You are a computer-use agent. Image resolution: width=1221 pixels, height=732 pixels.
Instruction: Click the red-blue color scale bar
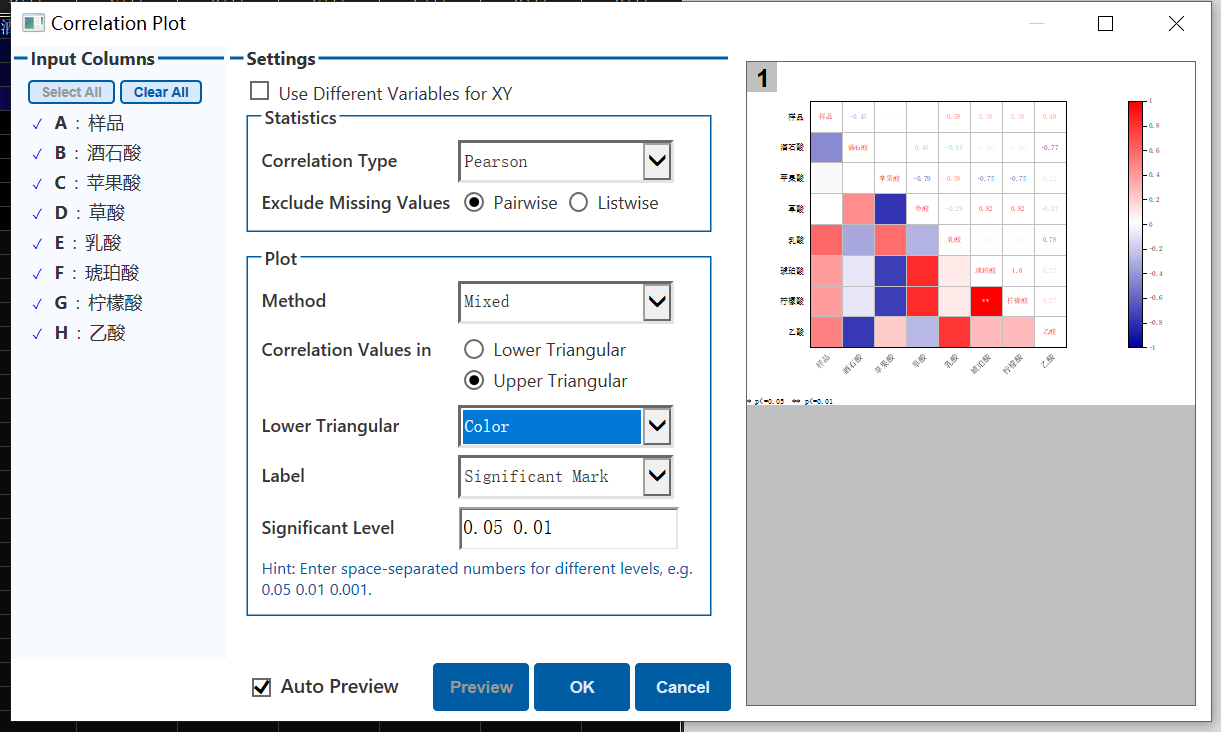pyautogui.click(x=1135, y=224)
